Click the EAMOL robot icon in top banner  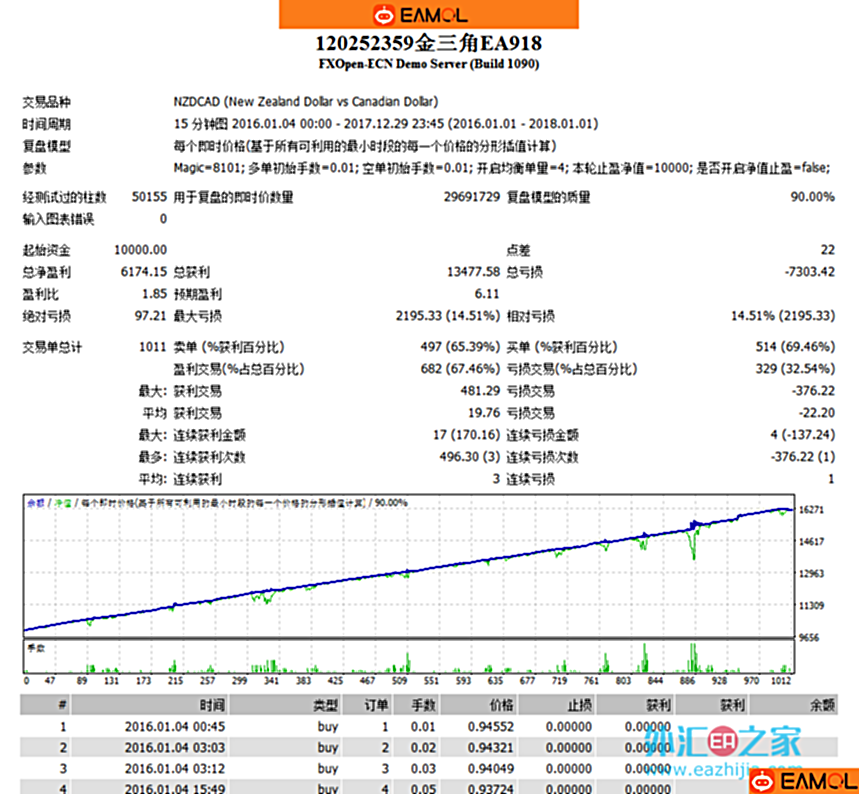[384, 15]
